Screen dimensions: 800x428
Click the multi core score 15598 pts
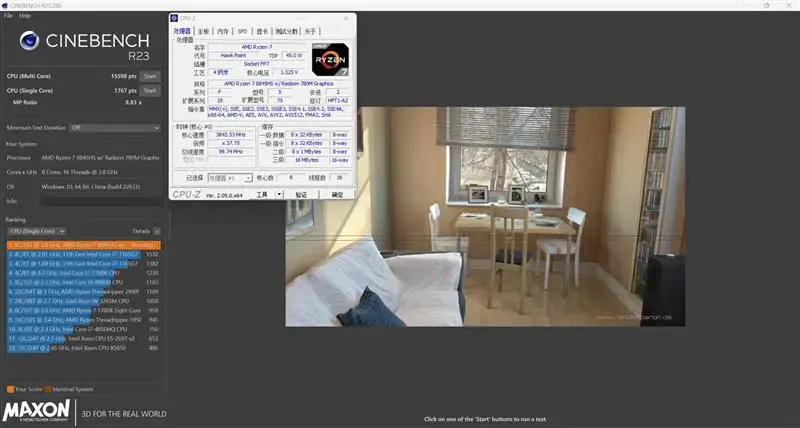tap(124, 76)
